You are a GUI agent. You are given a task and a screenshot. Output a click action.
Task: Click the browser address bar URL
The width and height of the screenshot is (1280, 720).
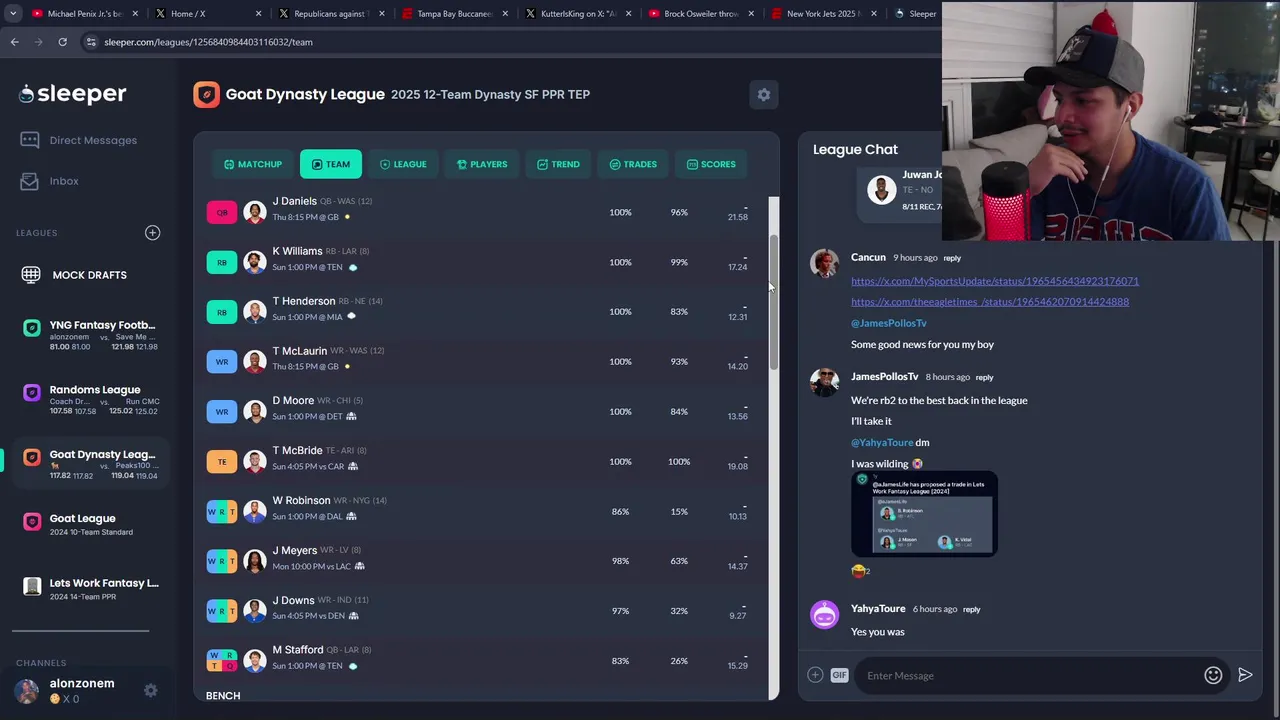point(208,42)
